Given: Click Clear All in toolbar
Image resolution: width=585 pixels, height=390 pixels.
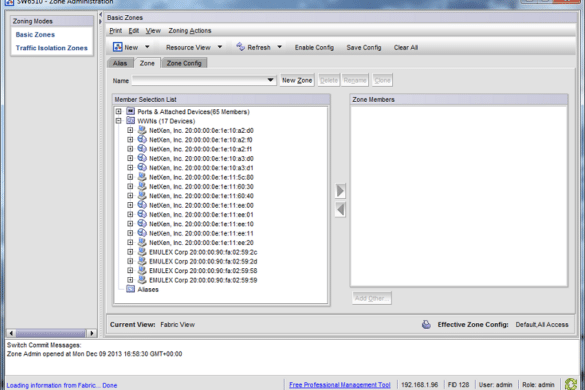Looking at the screenshot, I should pos(406,47).
